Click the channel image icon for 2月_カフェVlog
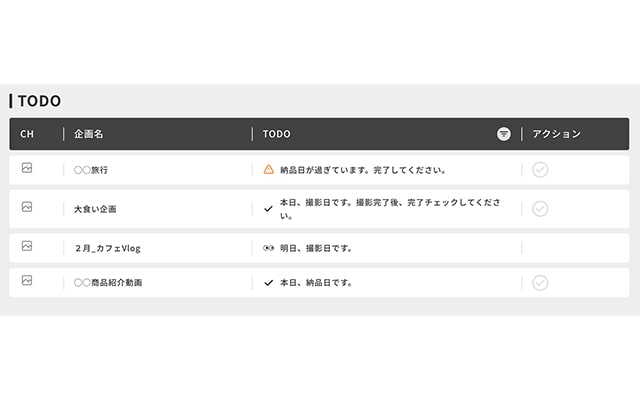 click(x=27, y=246)
